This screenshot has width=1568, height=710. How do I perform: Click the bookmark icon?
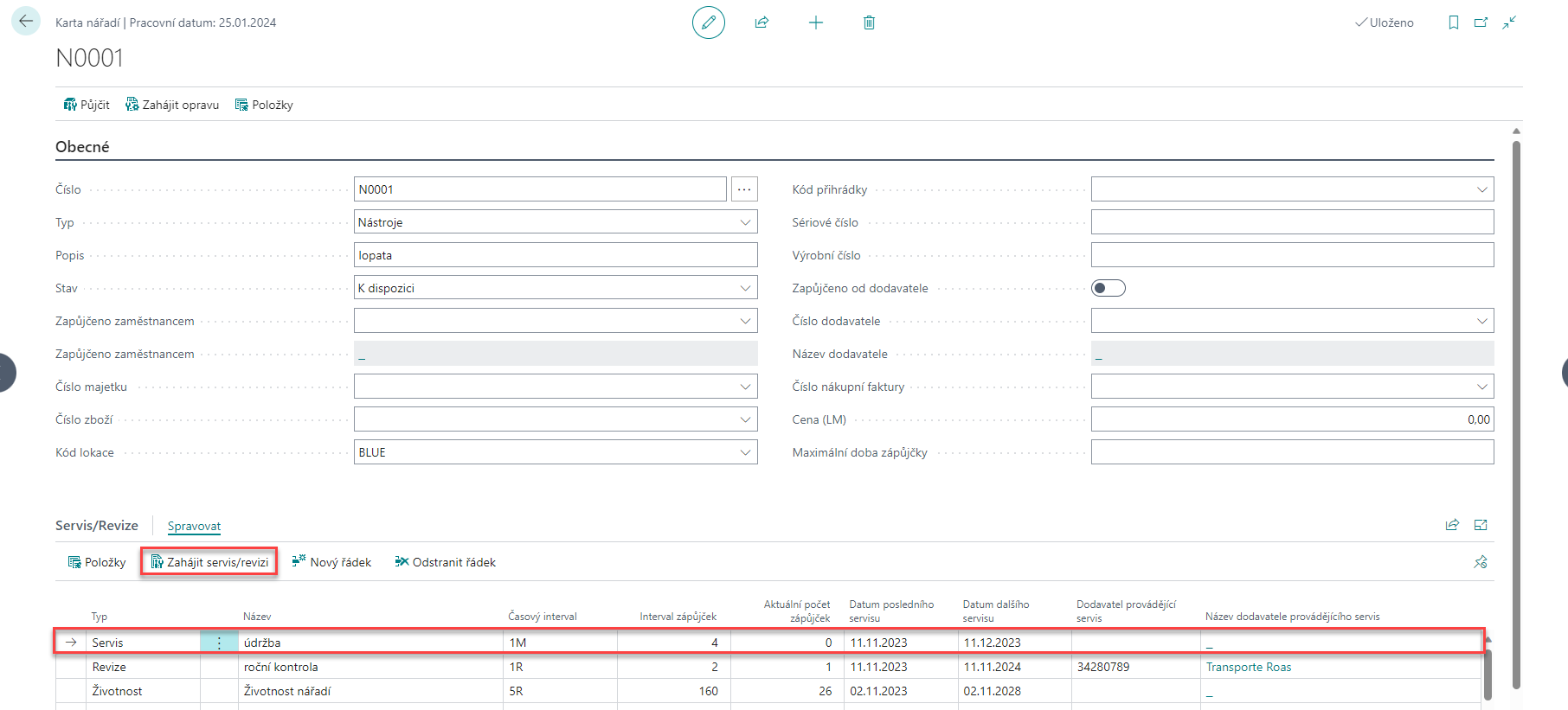pyautogui.click(x=1453, y=22)
